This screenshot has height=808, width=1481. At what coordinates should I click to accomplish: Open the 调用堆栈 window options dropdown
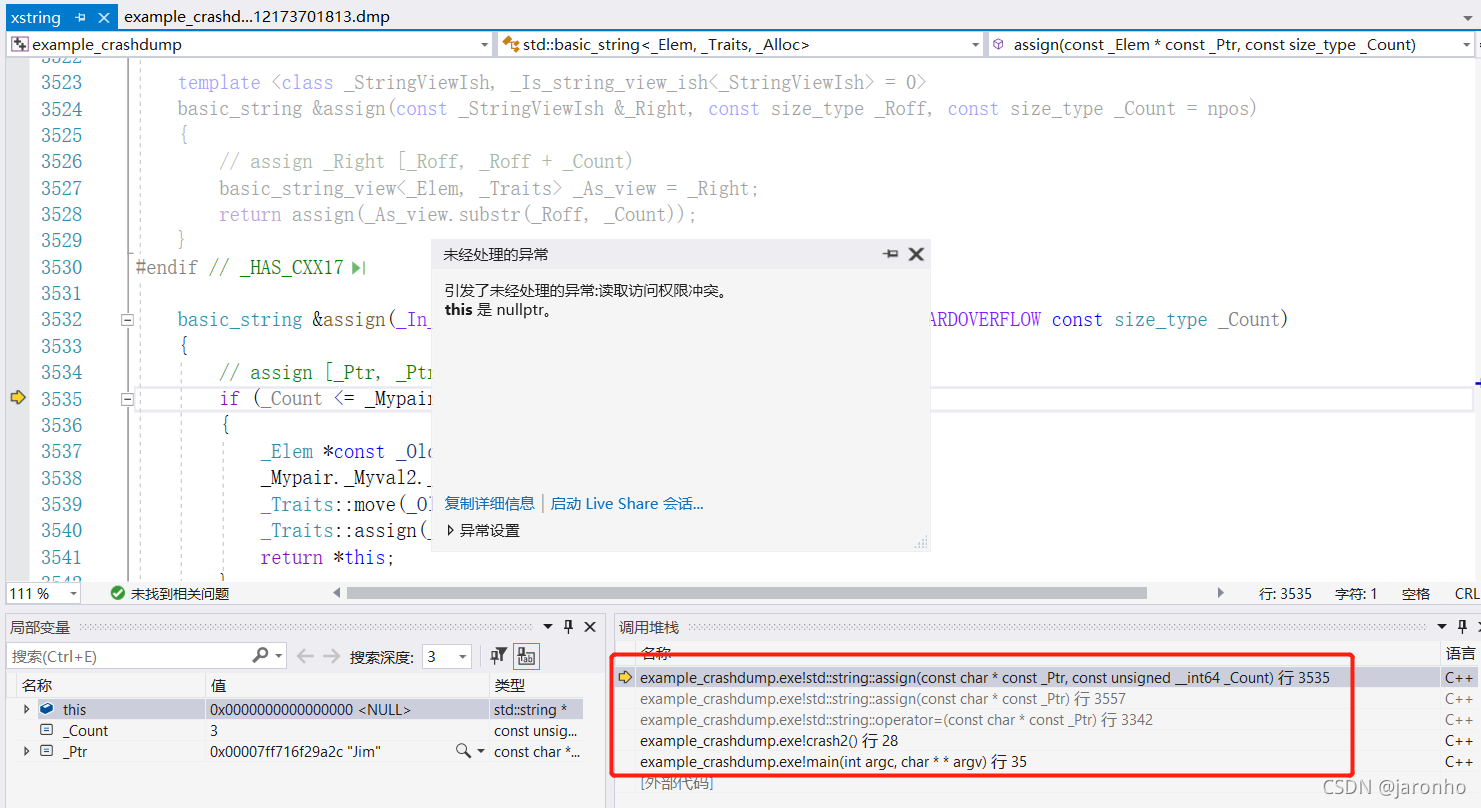pos(1442,627)
